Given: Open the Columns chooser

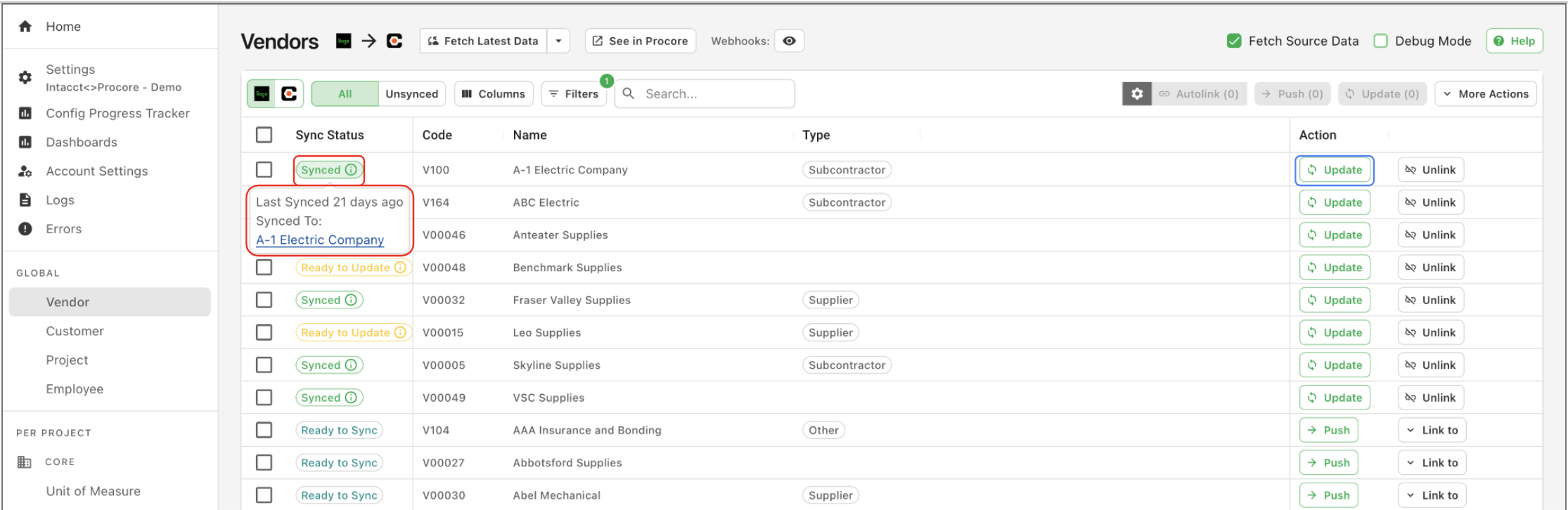Looking at the screenshot, I should (x=494, y=93).
